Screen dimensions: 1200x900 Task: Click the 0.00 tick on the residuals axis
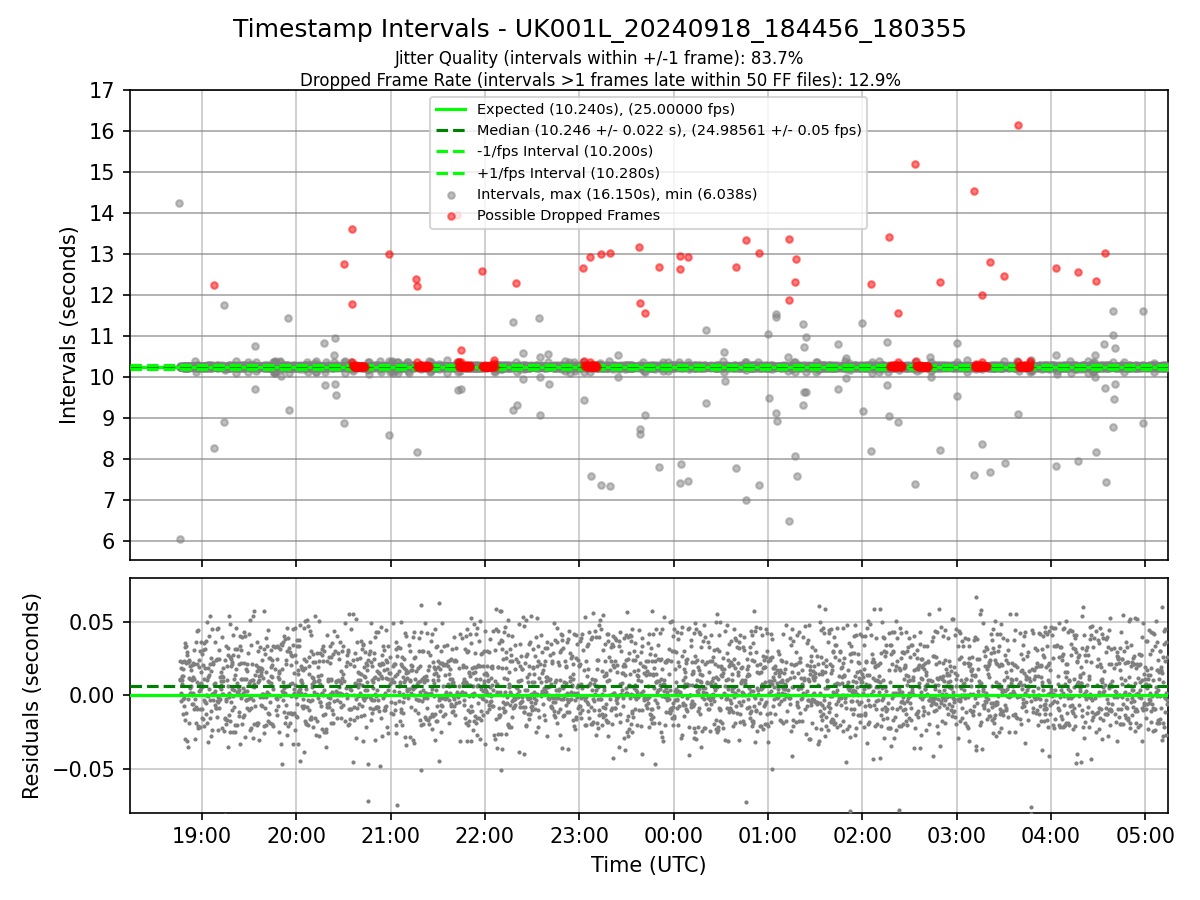[93, 695]
